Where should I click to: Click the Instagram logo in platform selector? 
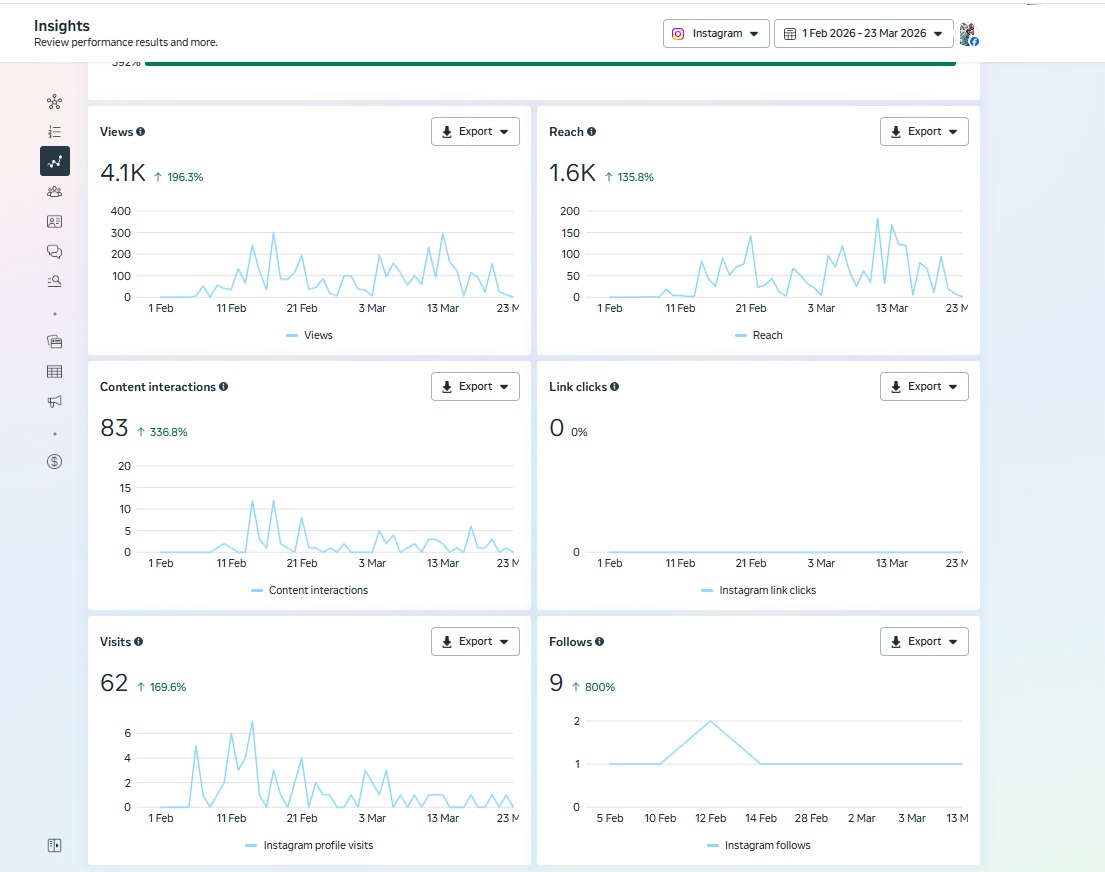pos(678,34)
